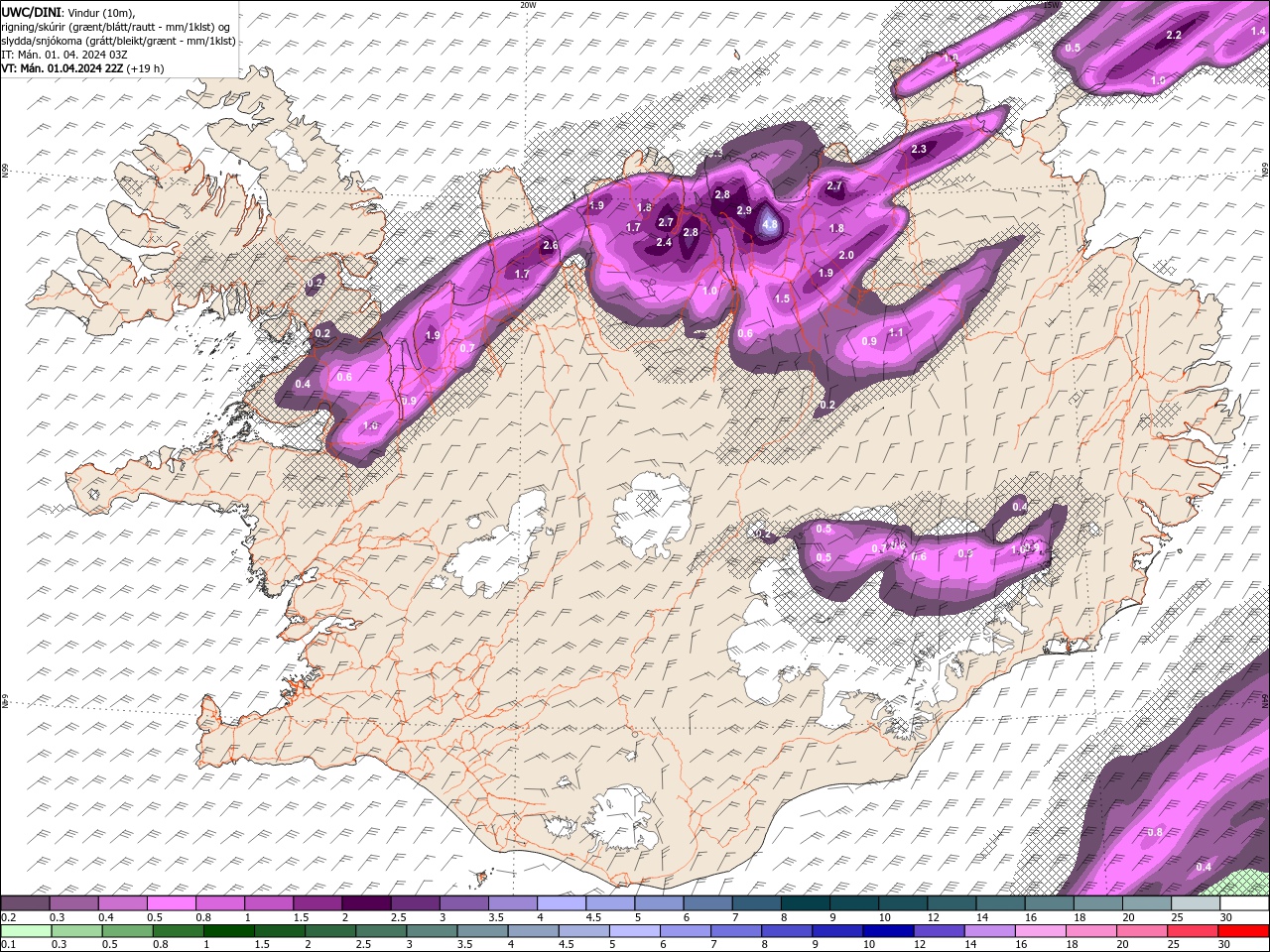This screenshot has height=952, width=1270.
Task: Select the 0.8 value in the bottom-right ocean band
Action: coord(1155,833)
